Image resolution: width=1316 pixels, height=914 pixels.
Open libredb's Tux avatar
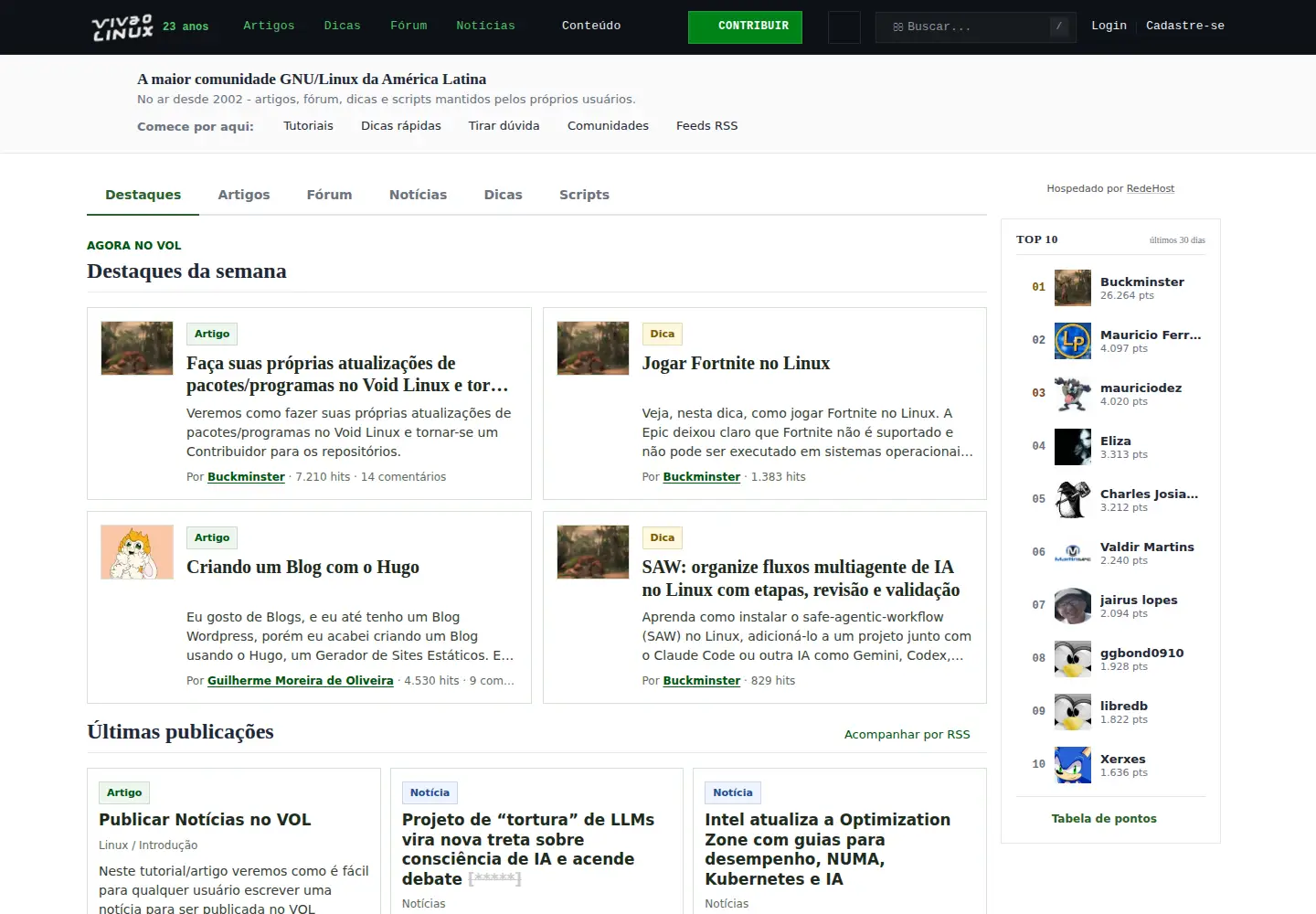pos(1073,712)
